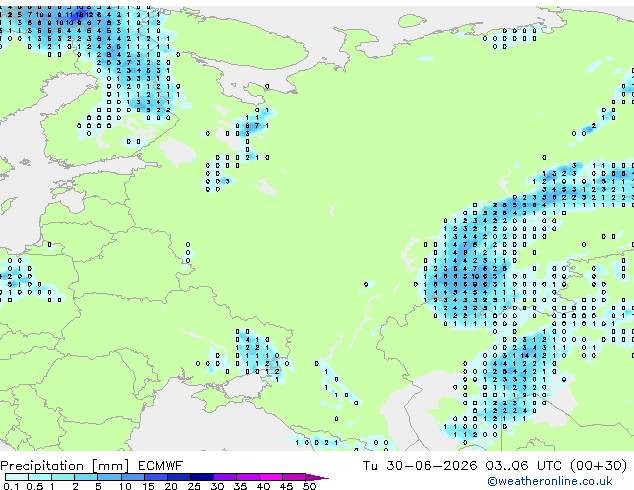The image size is (634, 490).
Task: Click the 25–30 mm navy legend swatch
Action: [x=201, y=477]
